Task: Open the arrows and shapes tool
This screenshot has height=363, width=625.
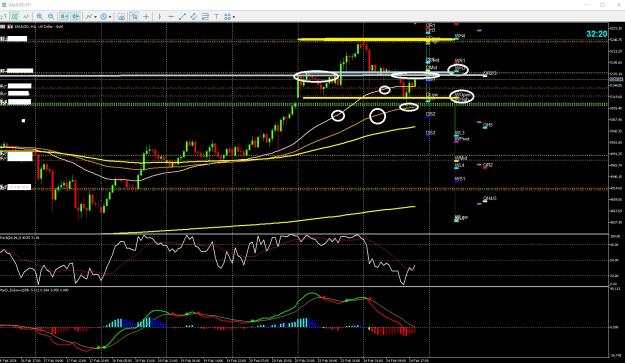Action: [x=227, y=17]
